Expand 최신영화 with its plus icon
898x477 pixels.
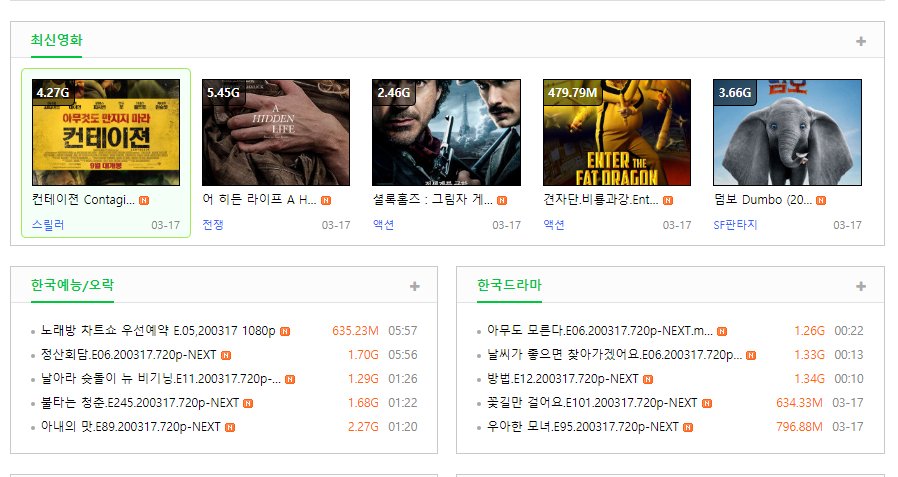point(860,41)
